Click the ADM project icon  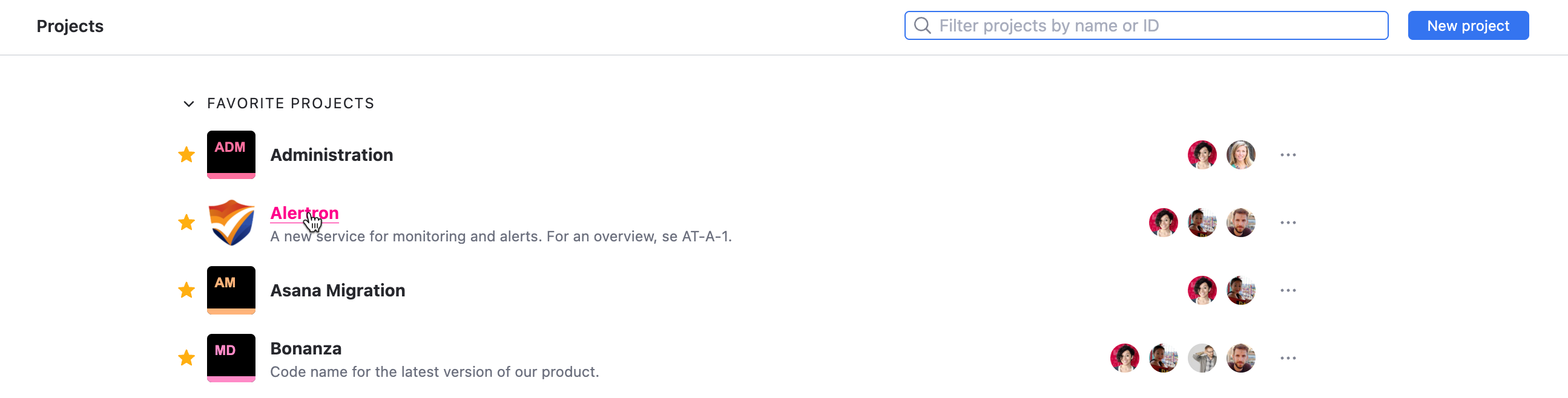[x=231, y=155]
